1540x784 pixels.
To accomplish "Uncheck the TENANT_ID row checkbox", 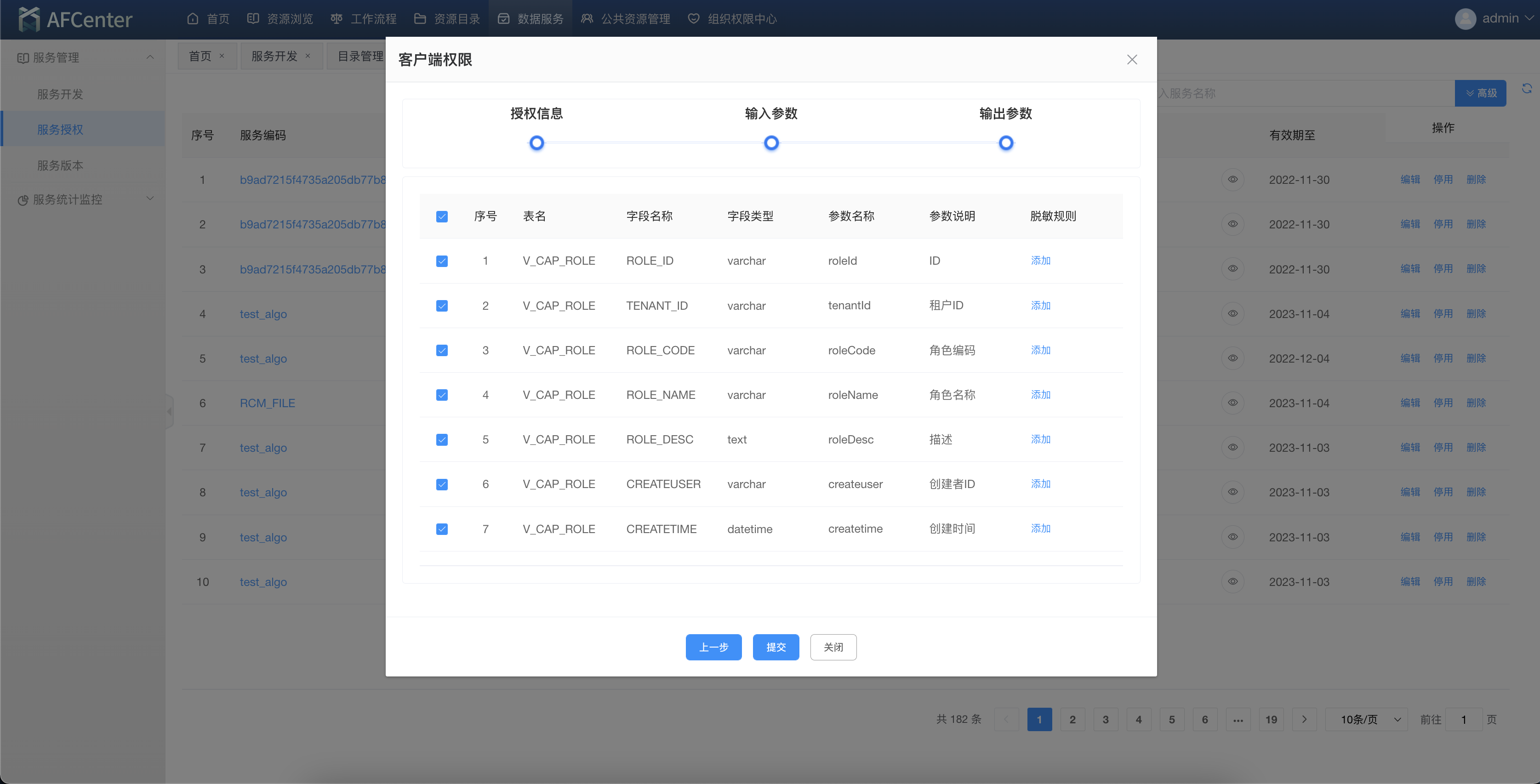I will (x=442, y=306).
